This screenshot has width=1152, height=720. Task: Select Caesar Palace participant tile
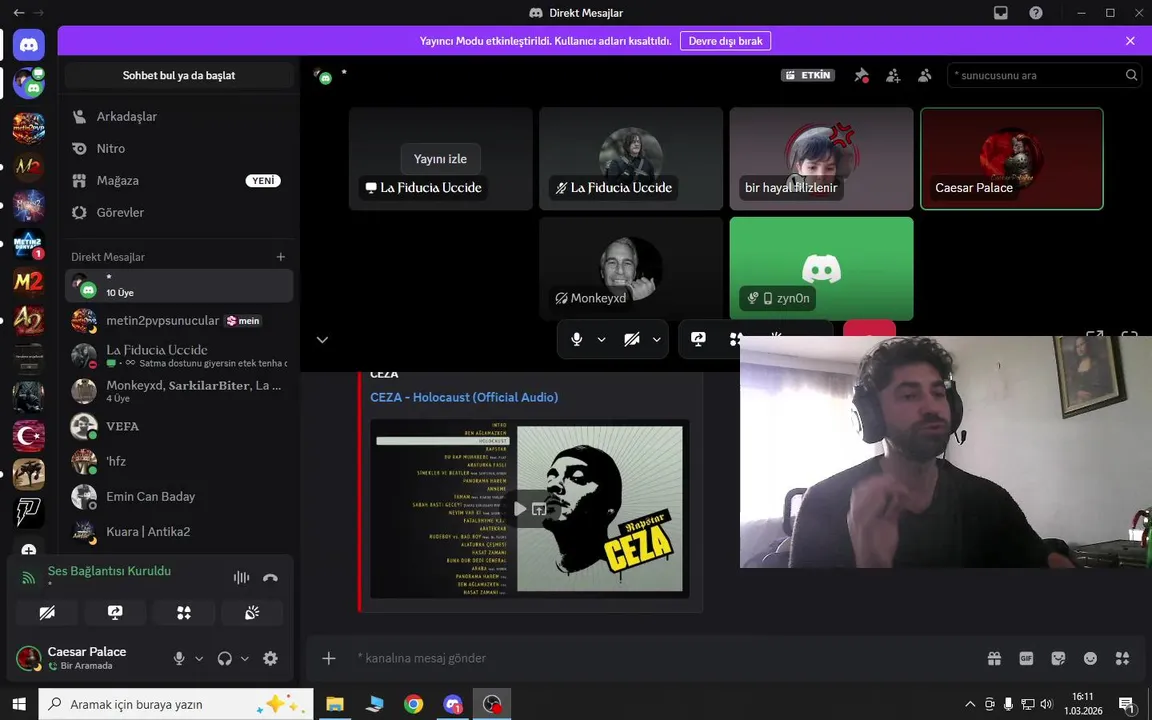tap(1012, 159)
